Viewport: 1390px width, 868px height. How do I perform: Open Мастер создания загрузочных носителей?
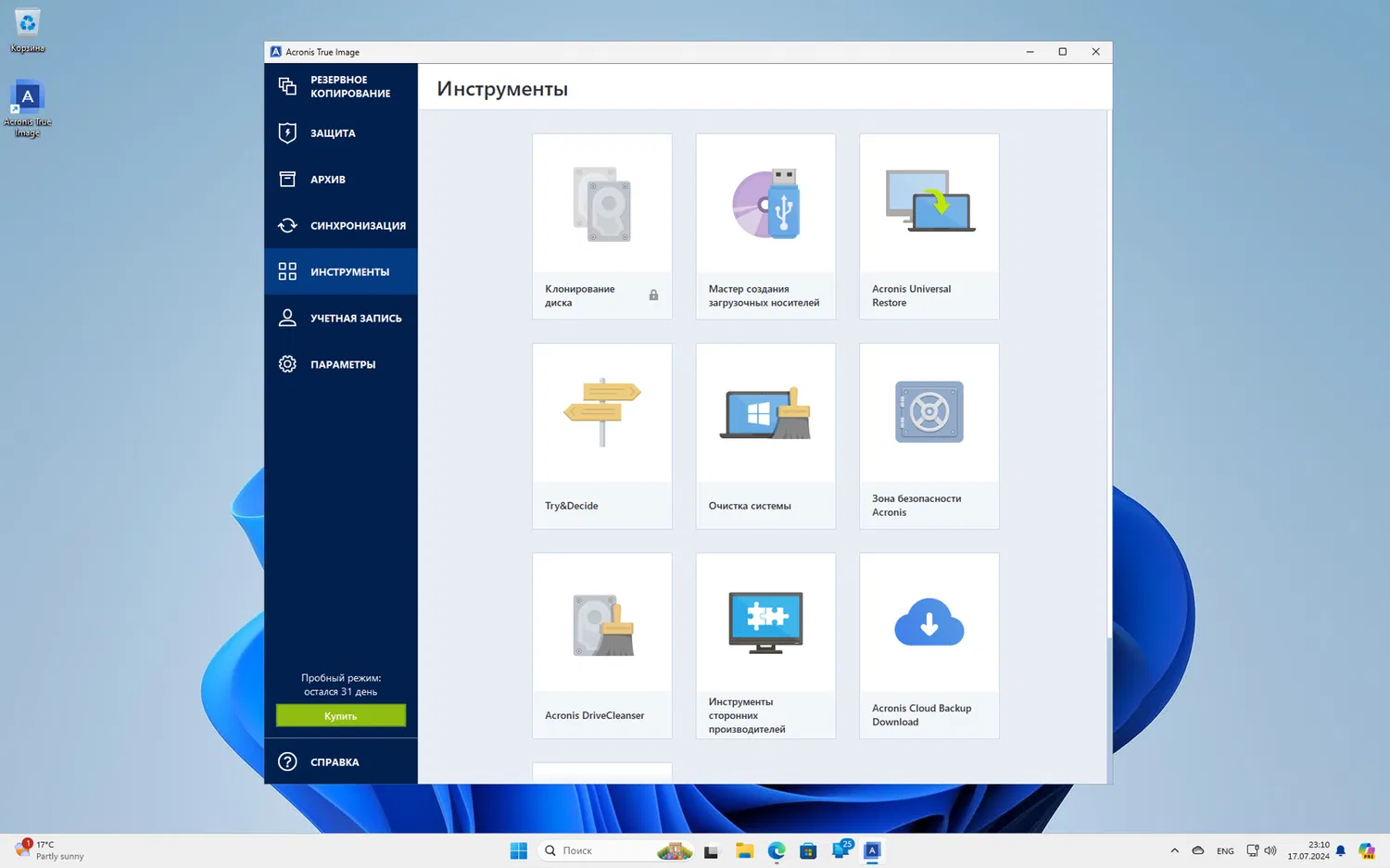[765, 227]
